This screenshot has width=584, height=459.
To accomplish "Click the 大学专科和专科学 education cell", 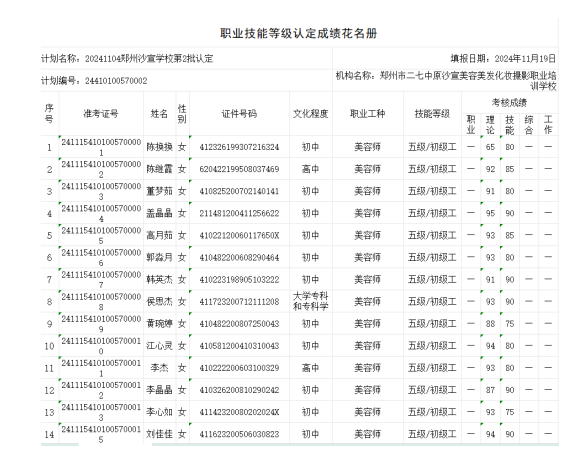I will point(311,301).
